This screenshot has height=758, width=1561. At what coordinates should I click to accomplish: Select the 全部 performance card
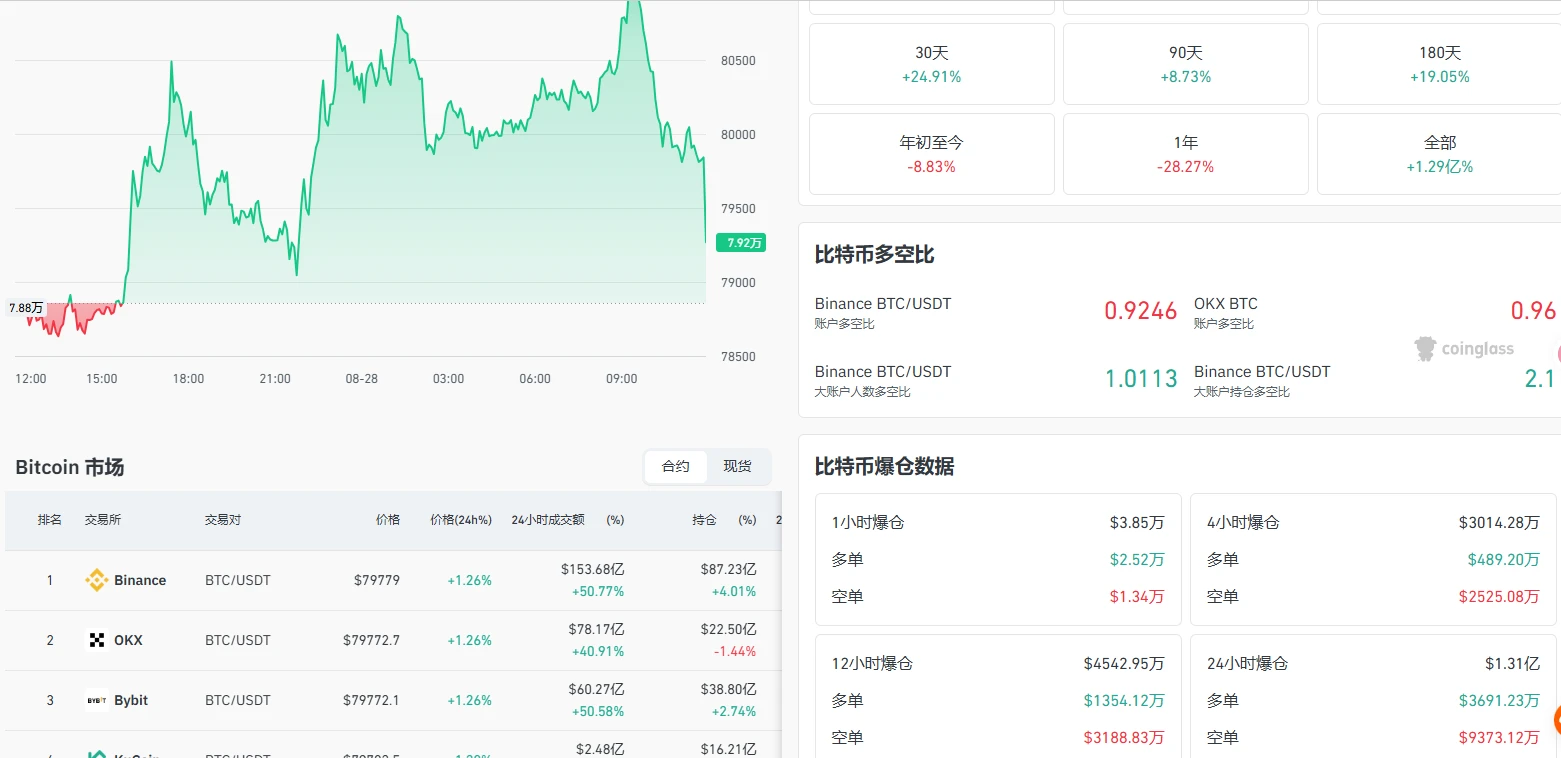[1440, 154]
